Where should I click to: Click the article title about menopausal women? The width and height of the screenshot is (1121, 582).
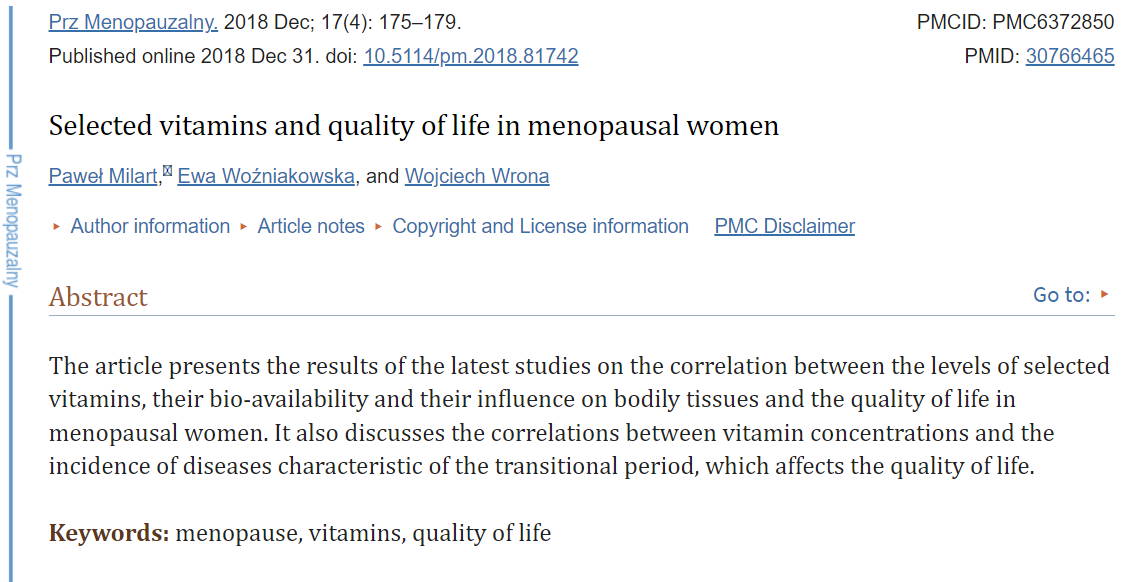414,126
